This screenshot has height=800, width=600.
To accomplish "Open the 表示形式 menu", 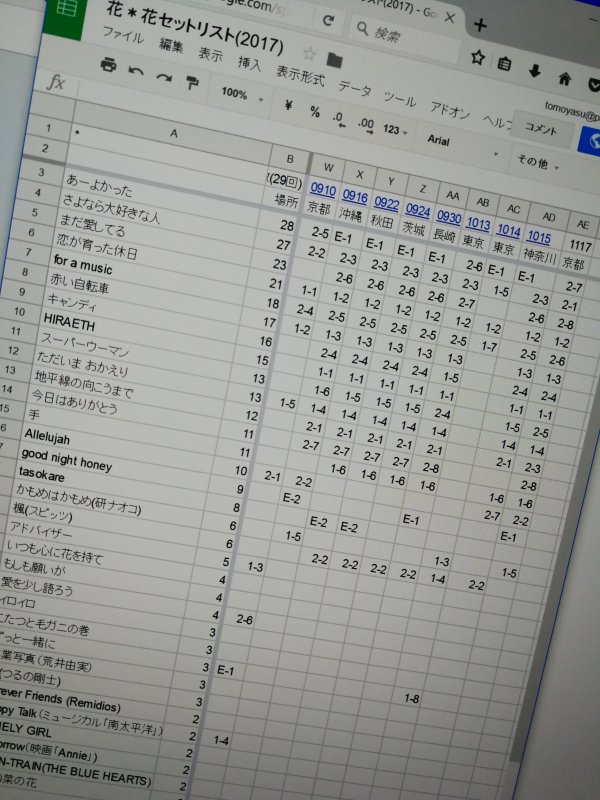I will point(300,75).
